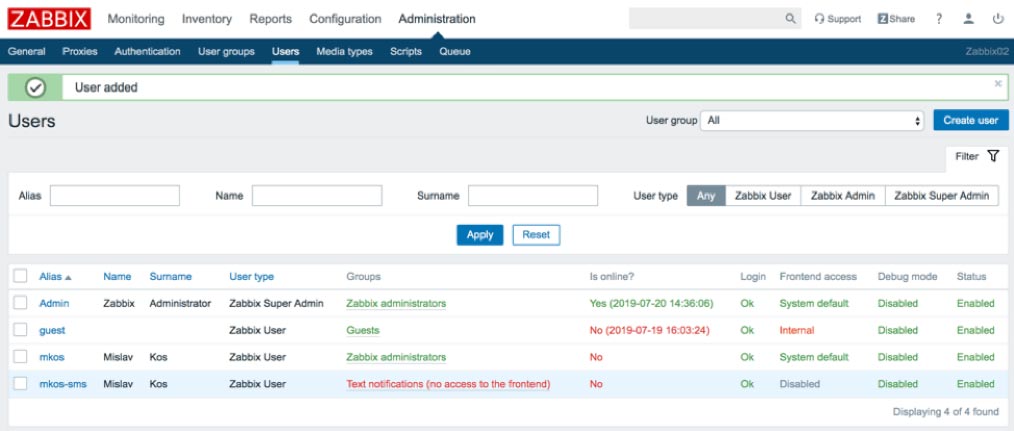Click the Create user button
The height and width of the screenshot is (431, 1014).
pyautogui.click(x=971, y=120)
